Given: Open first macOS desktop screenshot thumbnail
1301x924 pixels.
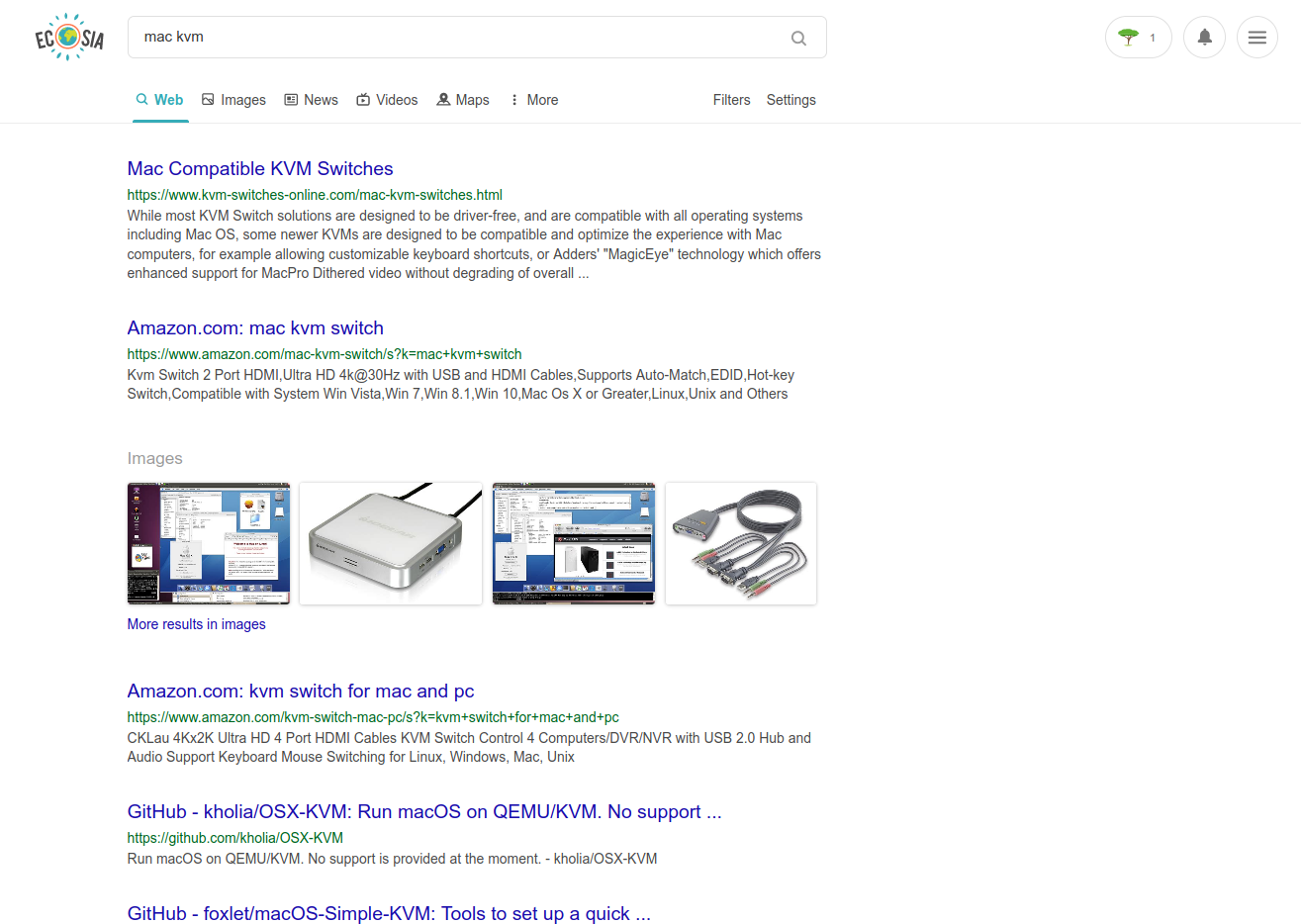Looking at the screenshot, I should (x=209, y=543).
